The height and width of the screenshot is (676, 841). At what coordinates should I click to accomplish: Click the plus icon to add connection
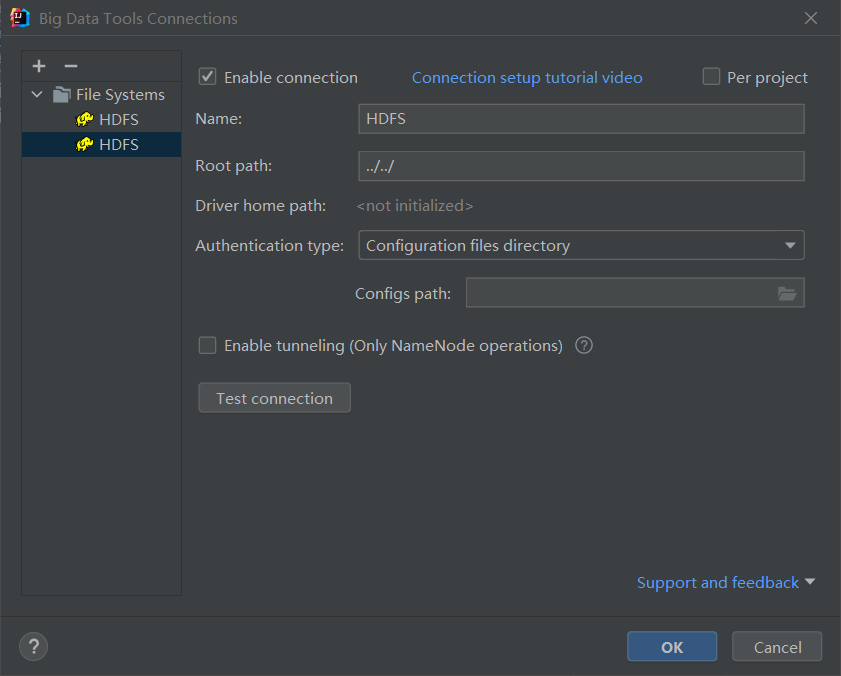pyautogui.click(x=39, y=66)
